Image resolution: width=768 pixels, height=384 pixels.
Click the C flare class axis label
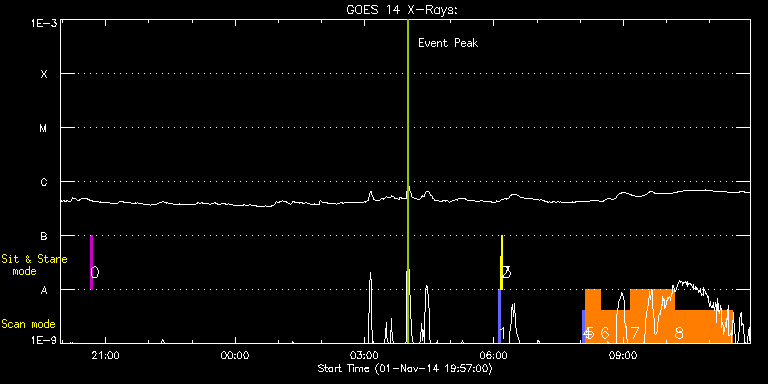(44, 182)
